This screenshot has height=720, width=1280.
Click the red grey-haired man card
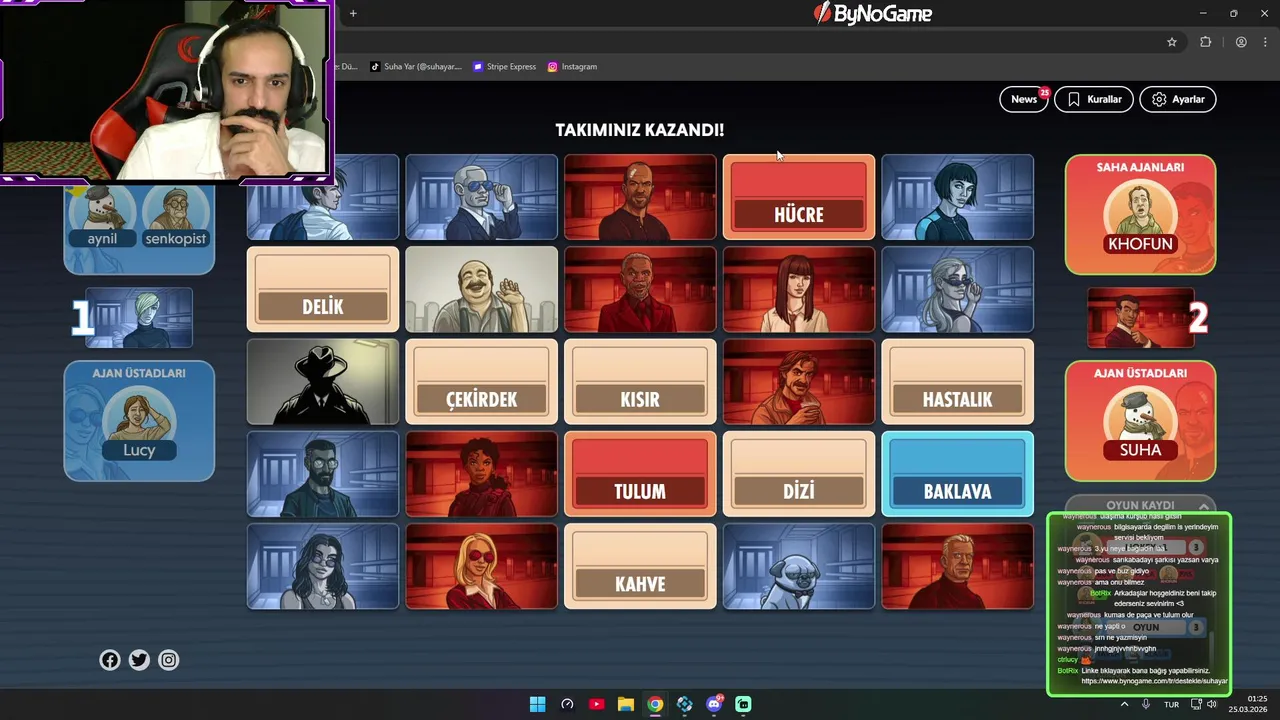(957, 566)
